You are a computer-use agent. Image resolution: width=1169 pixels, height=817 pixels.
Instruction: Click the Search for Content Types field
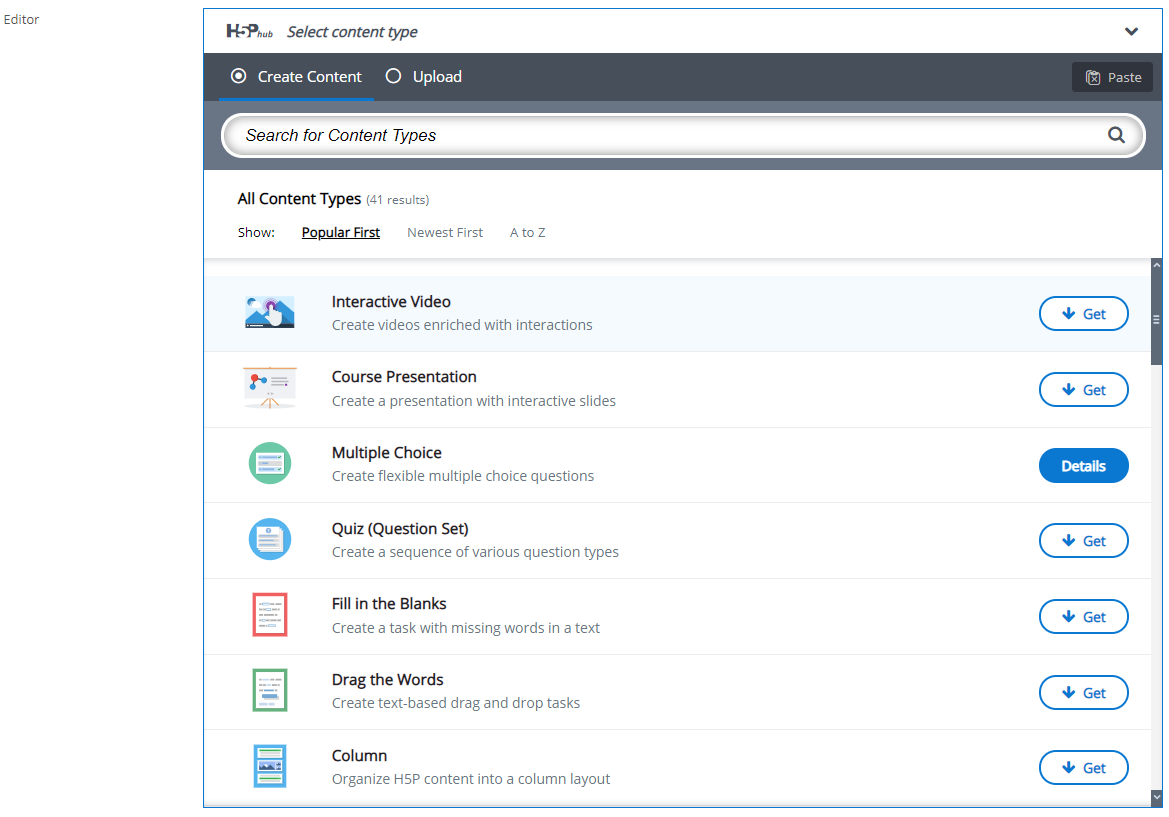point(683,135)
